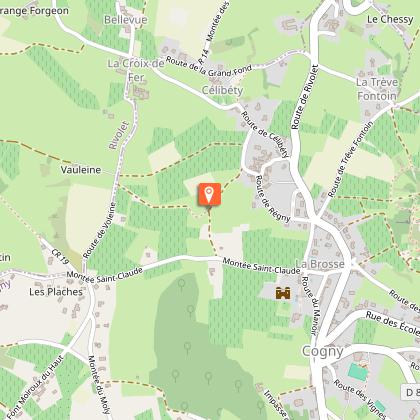420x420 pixels.
Task: Select the Le Chessy label
Action: click(390, 19)
